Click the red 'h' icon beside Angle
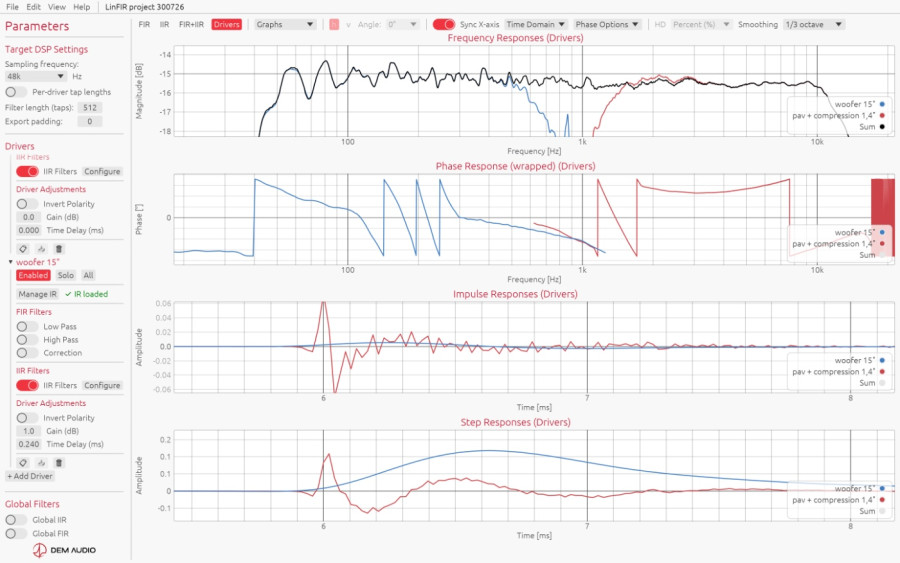The image size is (900, 563). (x=334, y=25)
